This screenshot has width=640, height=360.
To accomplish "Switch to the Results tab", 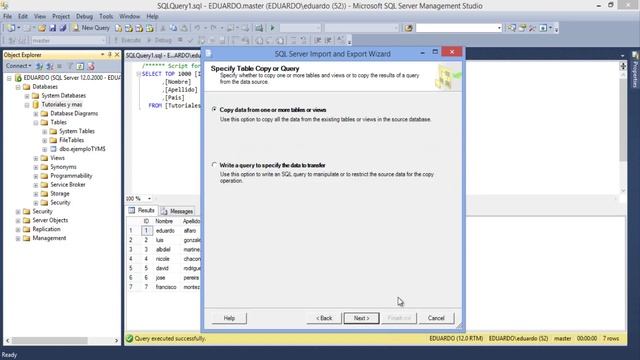I will [142, 211].
